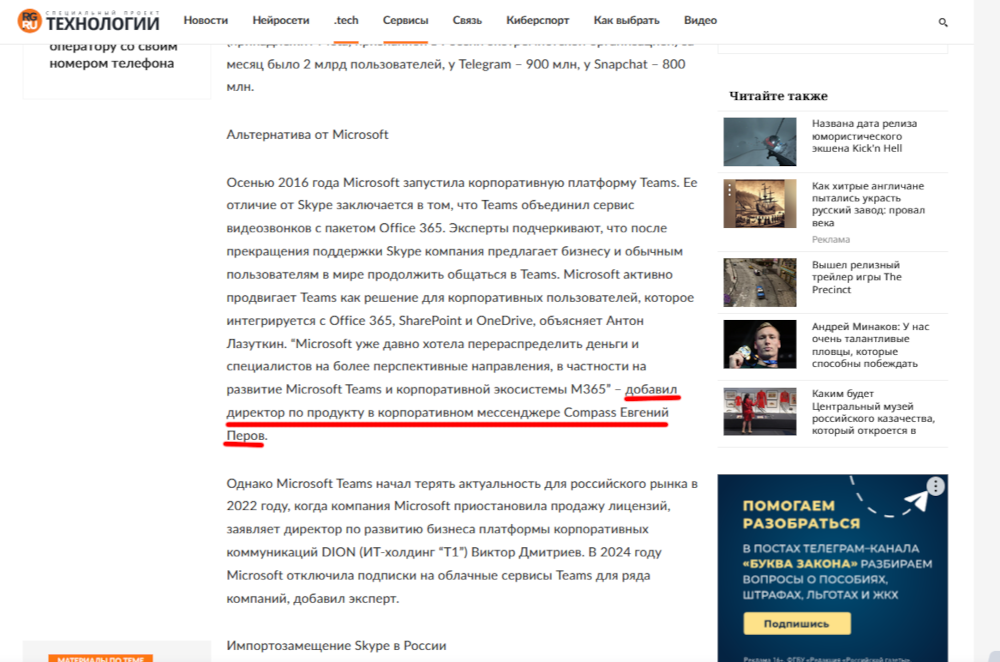Screen dimensions: 1000x662
Task: Click the sailing ship ad thumbnail
Action: [x=760, y=203]
